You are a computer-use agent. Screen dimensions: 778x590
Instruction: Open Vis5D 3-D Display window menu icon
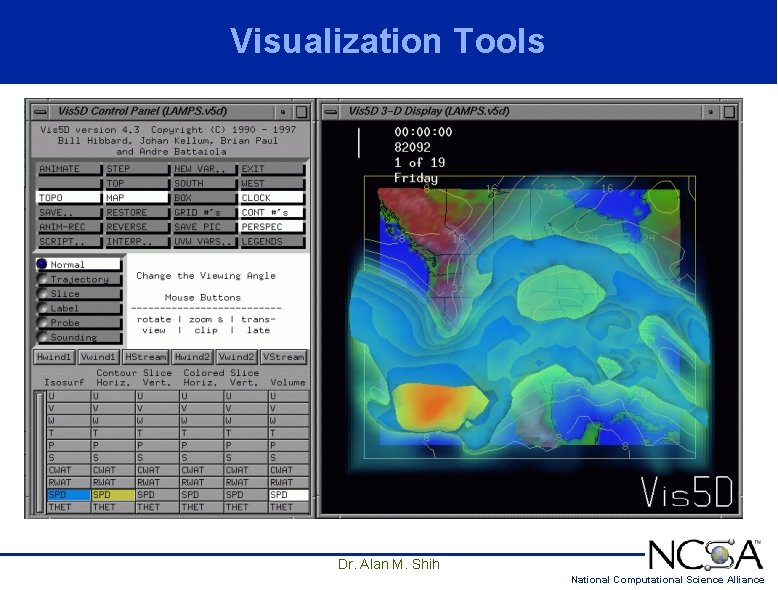click(331, 112)
